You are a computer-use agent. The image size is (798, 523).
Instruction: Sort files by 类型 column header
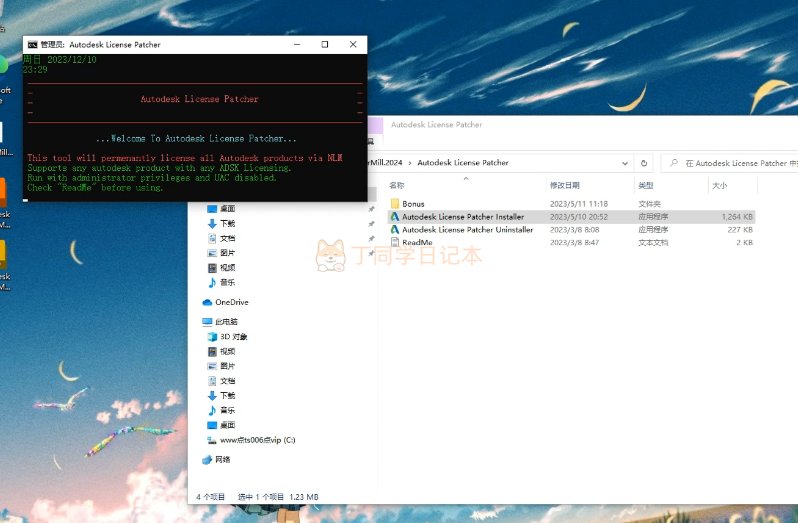pyautogui.click(x=646, y=185)
